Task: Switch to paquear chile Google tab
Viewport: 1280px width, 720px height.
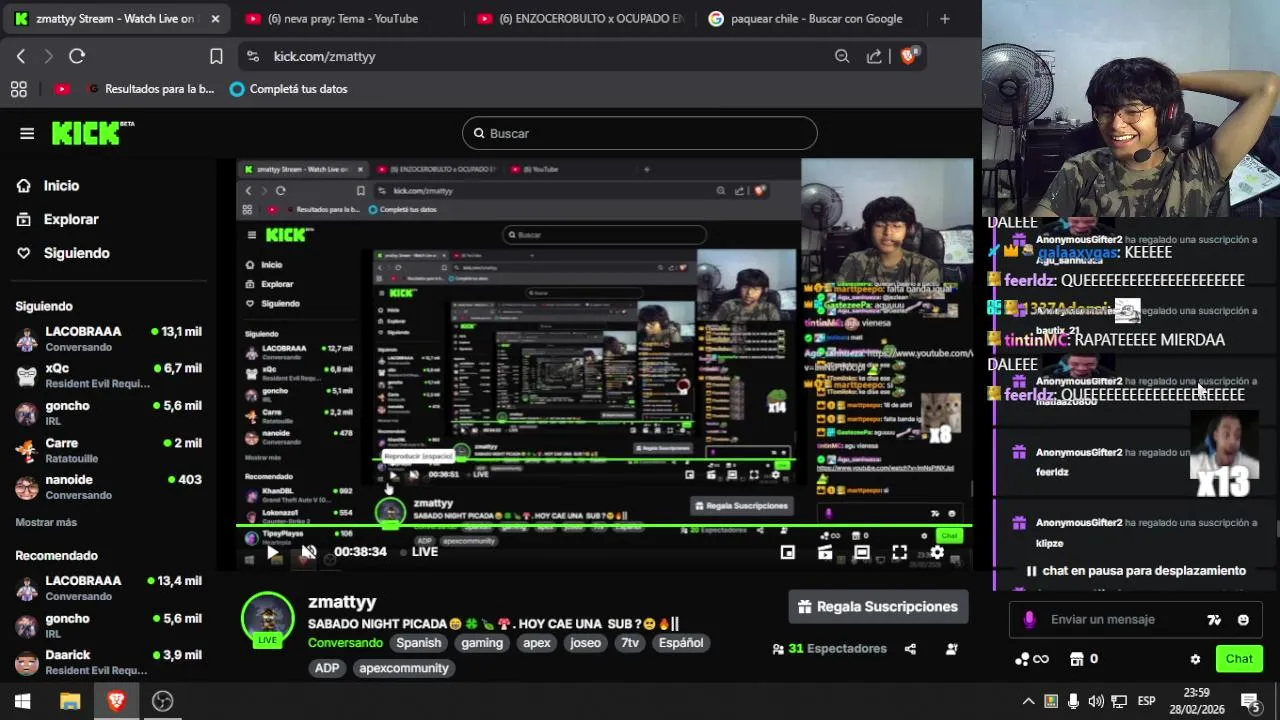Action: pyautogui.click(x=815, y=18)
